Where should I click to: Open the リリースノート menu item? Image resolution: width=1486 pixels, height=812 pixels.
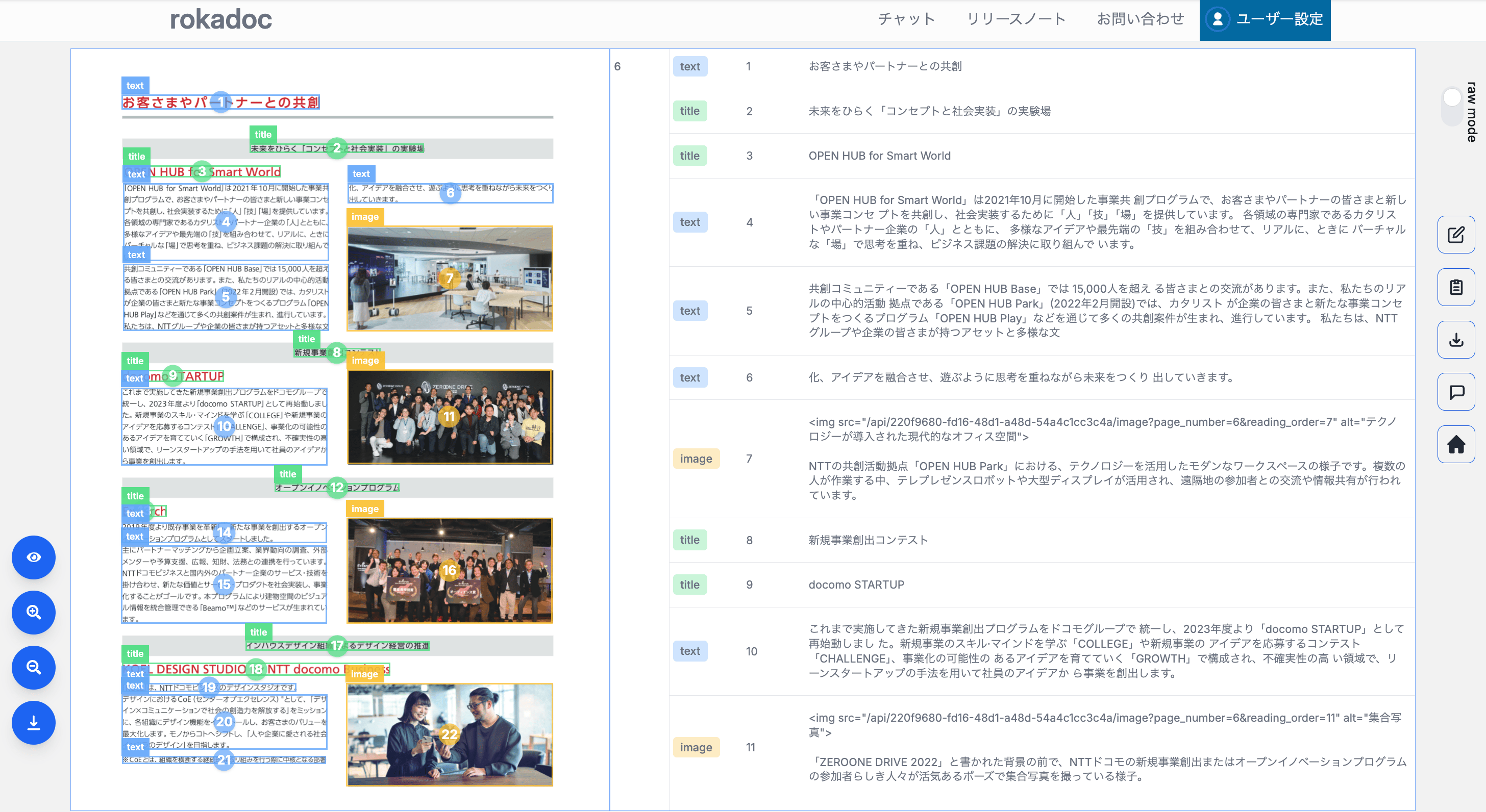pos(1016,19)
